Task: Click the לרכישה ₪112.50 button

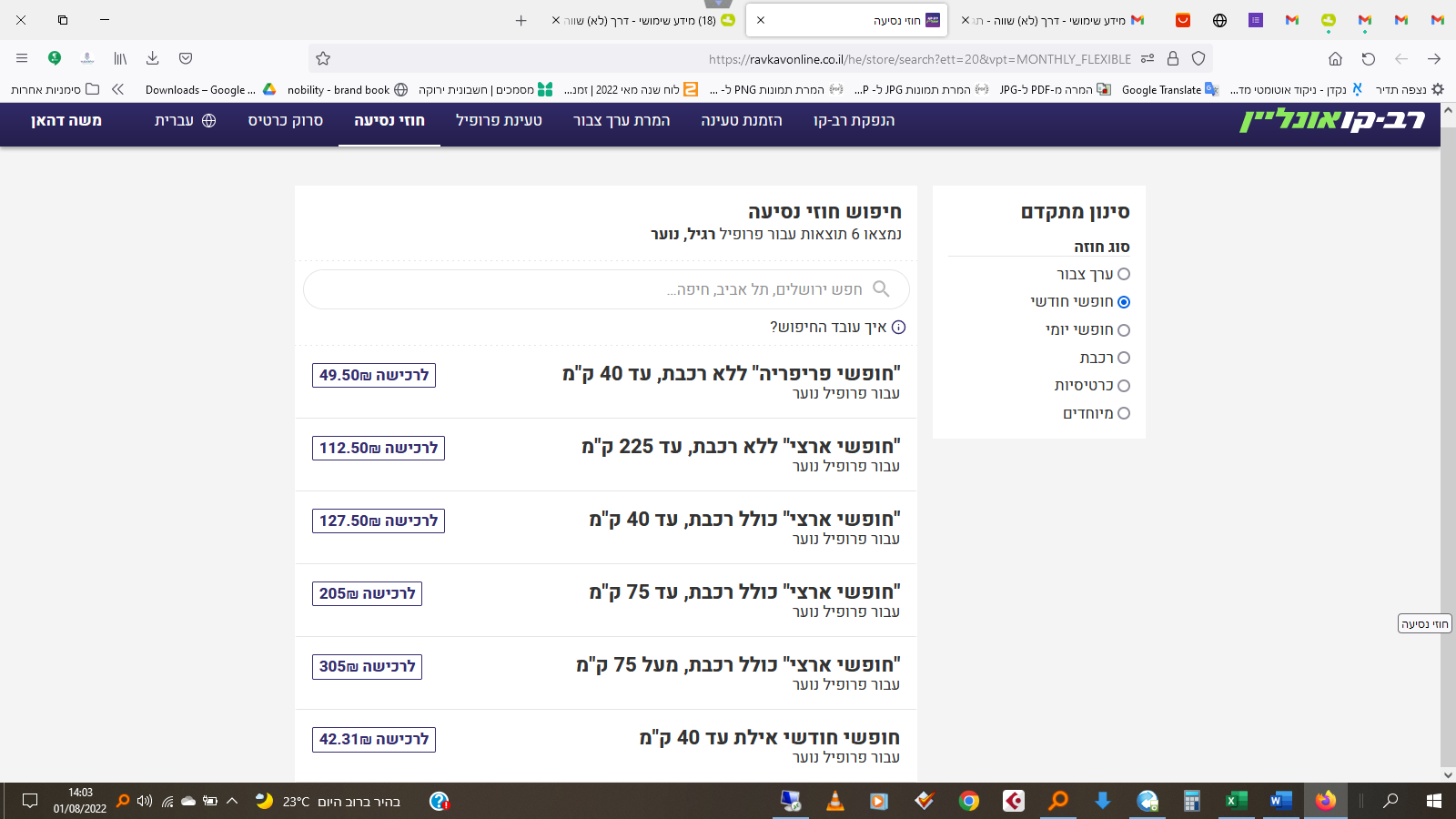Action: 379,448
